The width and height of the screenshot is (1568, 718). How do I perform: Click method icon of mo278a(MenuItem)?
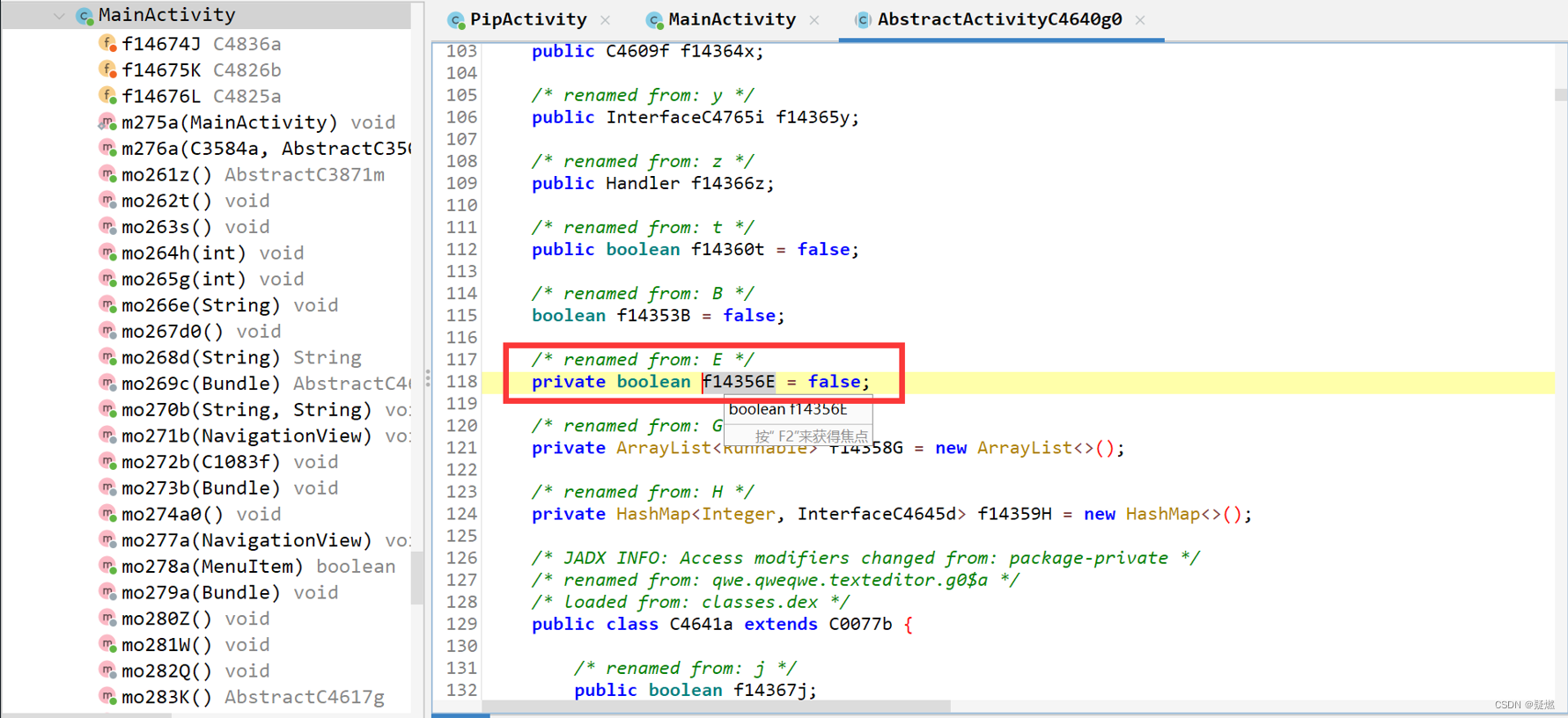(107, 566)
